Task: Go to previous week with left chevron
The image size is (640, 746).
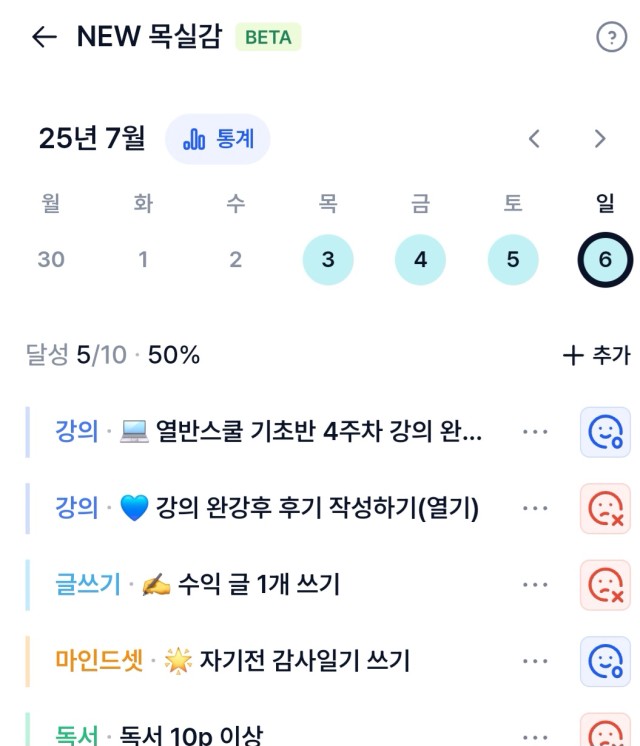Action: 534,139
